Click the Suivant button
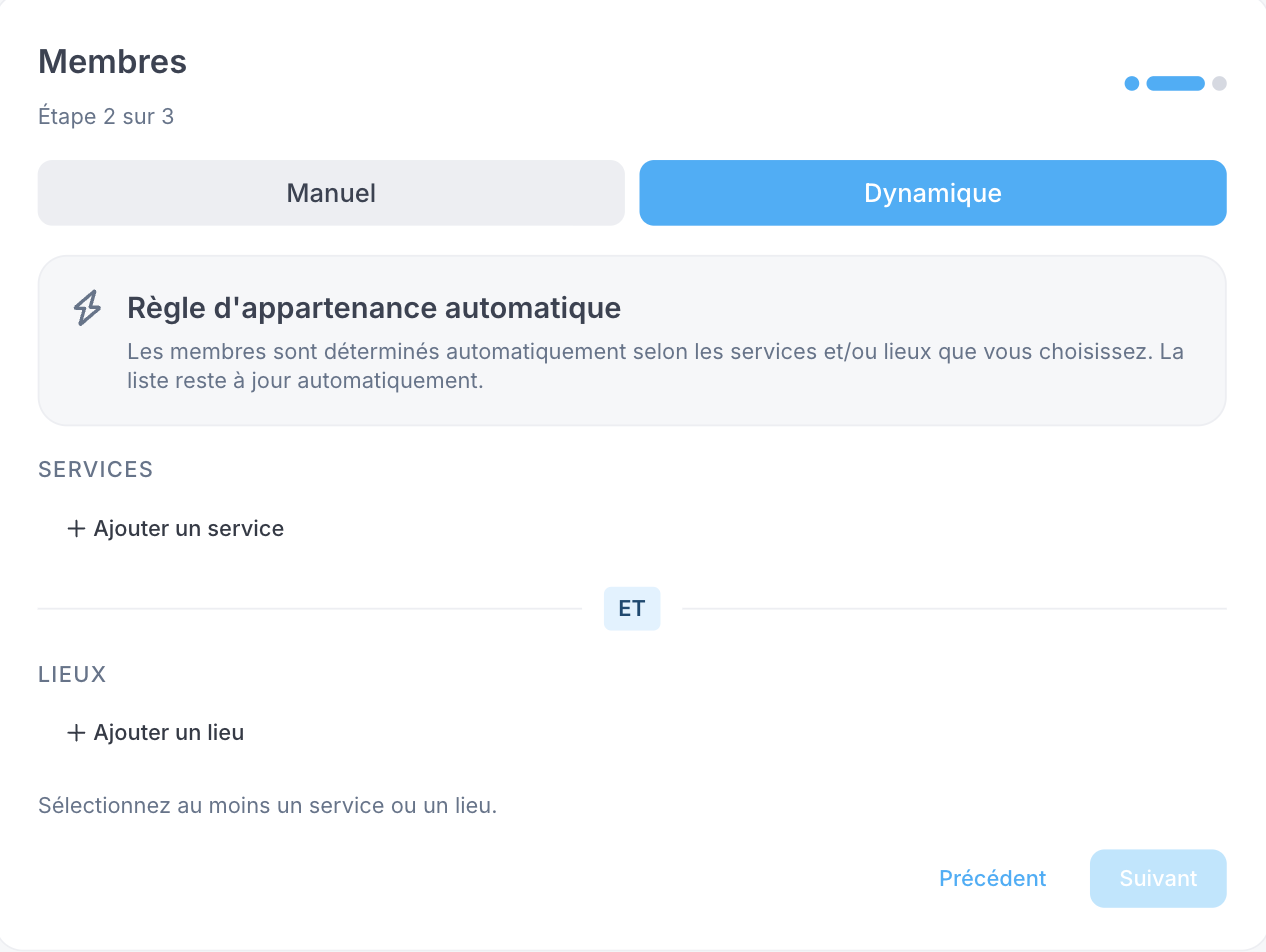This screenshot has width=1266, height=952. pos(1158,878)
